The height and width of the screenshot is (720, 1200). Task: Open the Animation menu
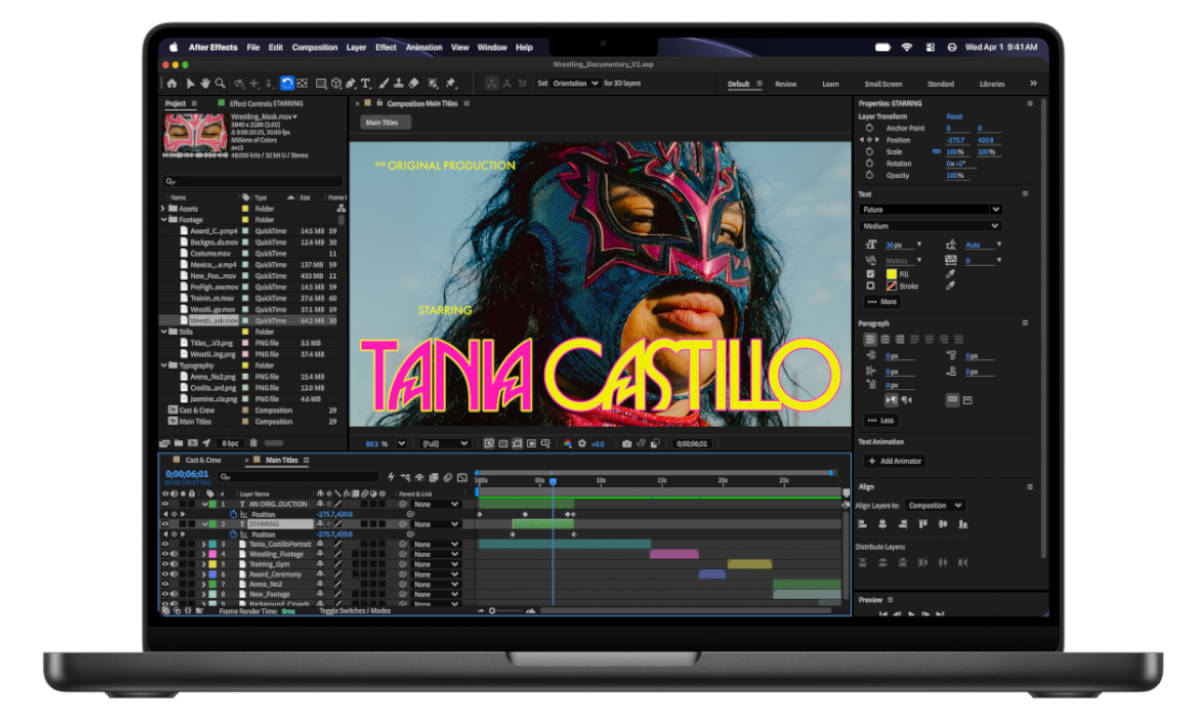click(424, 47)
